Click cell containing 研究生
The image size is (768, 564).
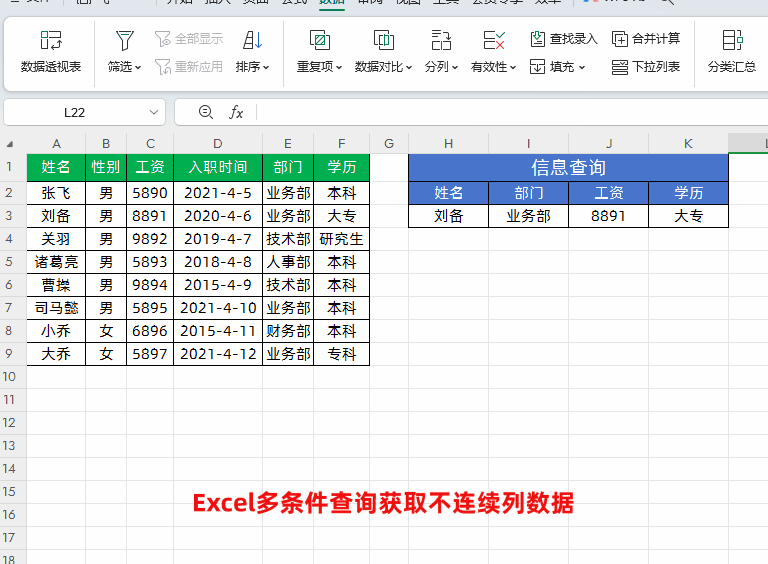pyautogui.click(x=341, y=239)
